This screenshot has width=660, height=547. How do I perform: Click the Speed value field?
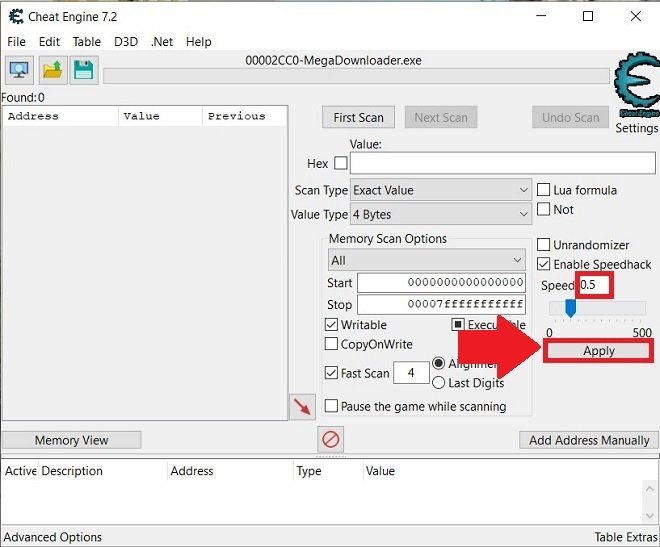pos(594,285)
